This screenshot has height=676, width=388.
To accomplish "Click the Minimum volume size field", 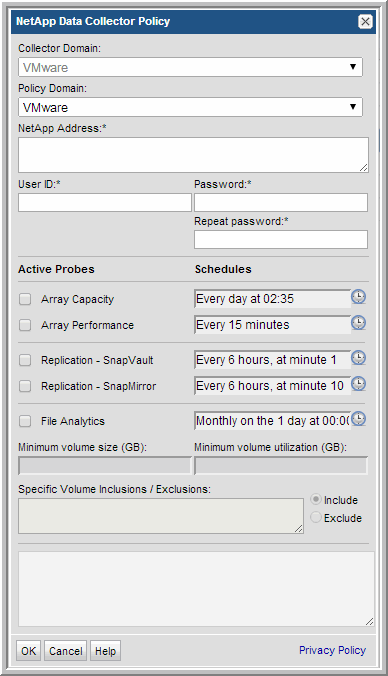I will [105, 466].
